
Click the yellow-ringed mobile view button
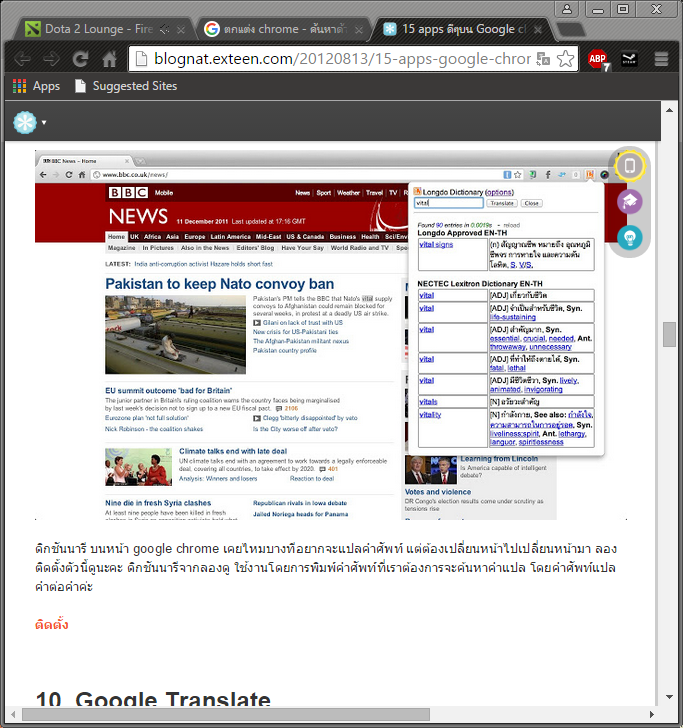point(630,166)
